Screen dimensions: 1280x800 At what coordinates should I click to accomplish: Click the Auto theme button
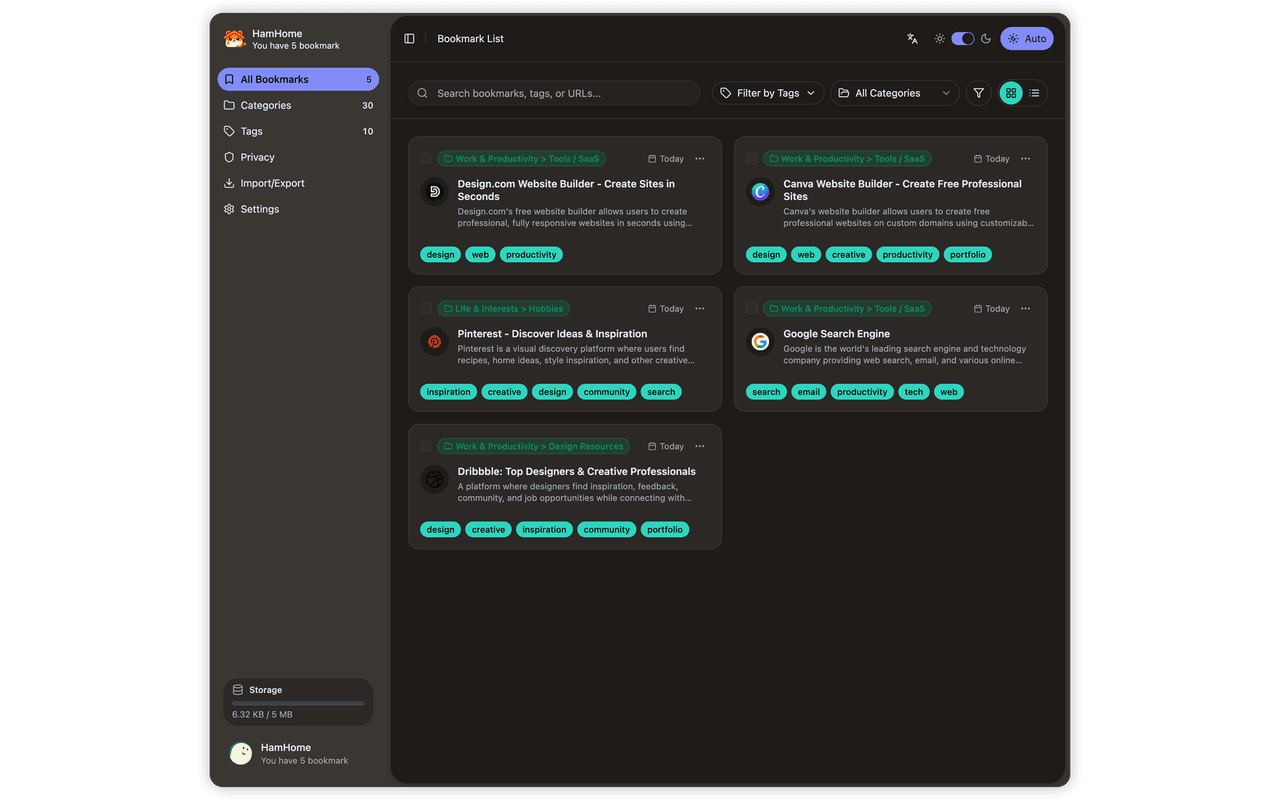tap(1027, 39)
